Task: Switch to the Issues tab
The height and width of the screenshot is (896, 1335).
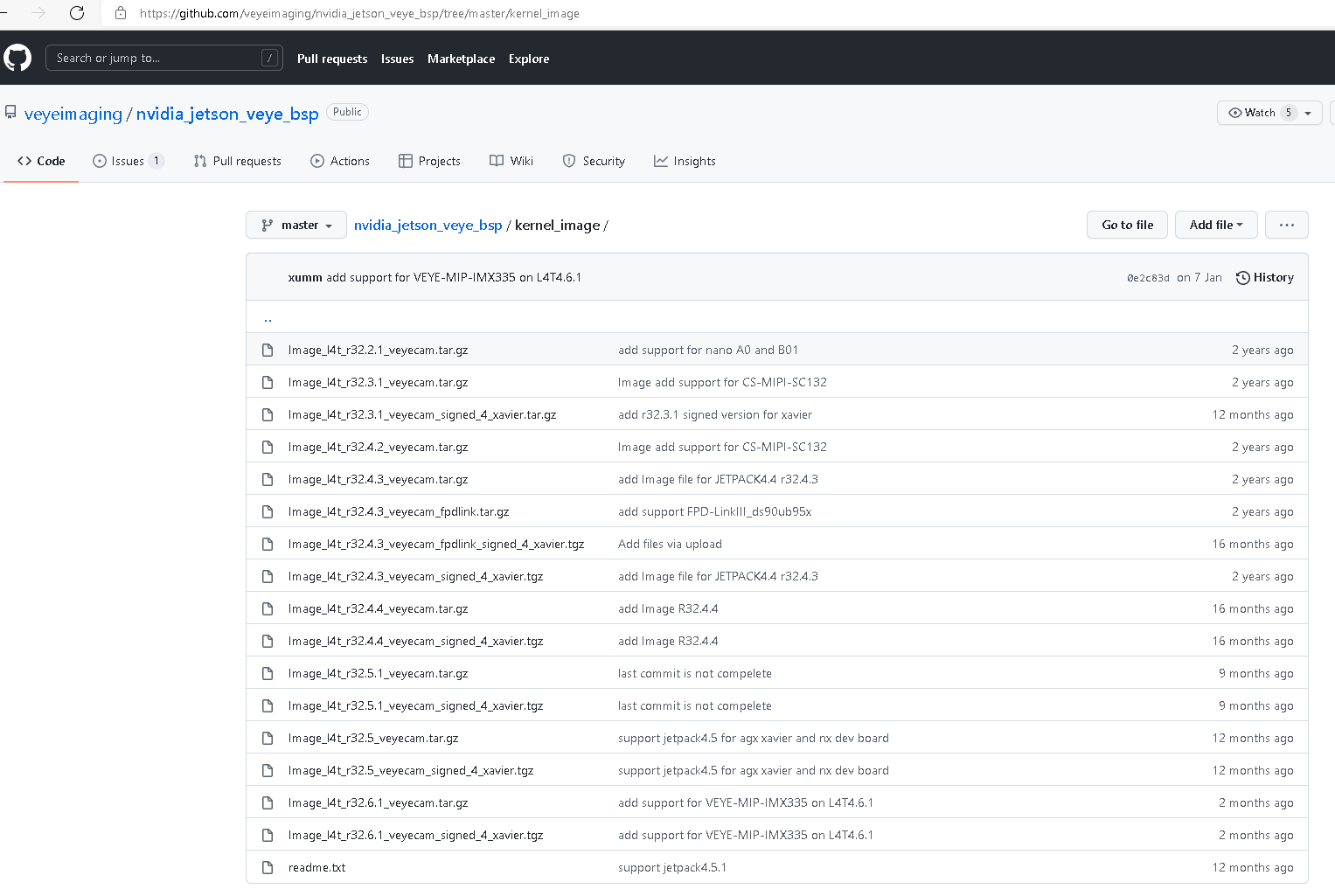Action: point(128,161)
